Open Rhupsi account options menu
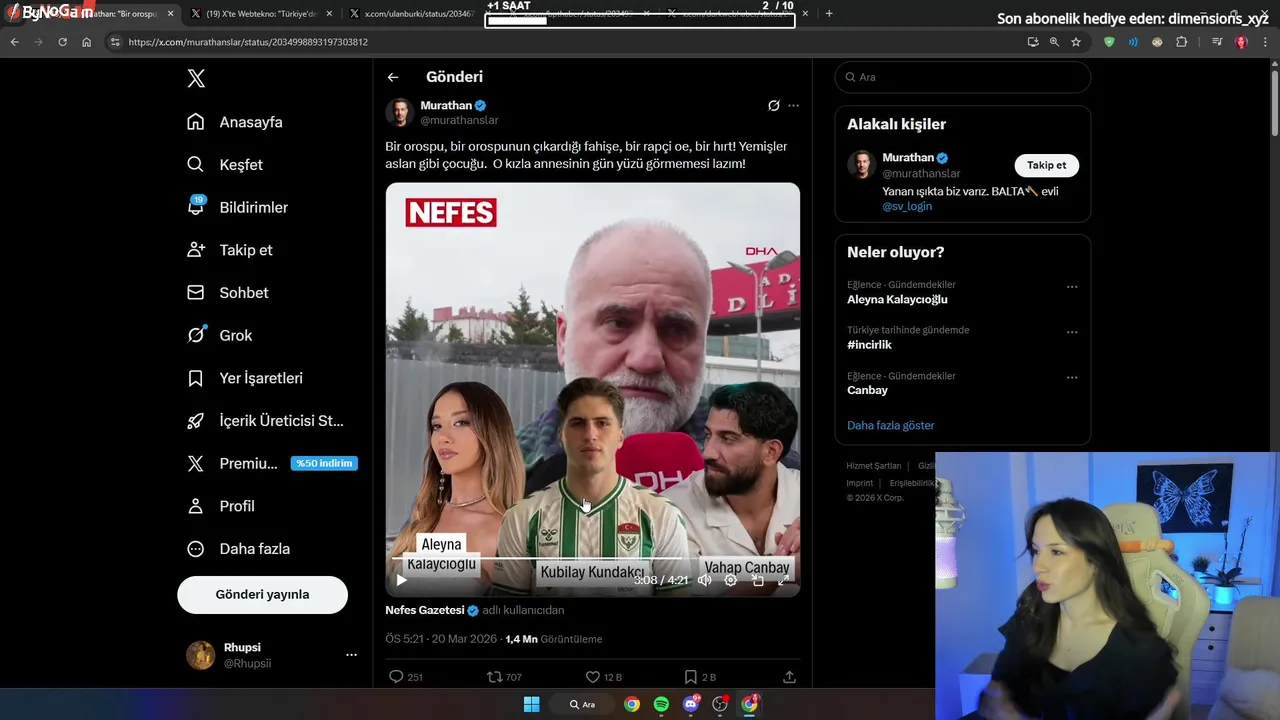The height and width of the screenshot is (720, 1280). click(x=351, y=655)
